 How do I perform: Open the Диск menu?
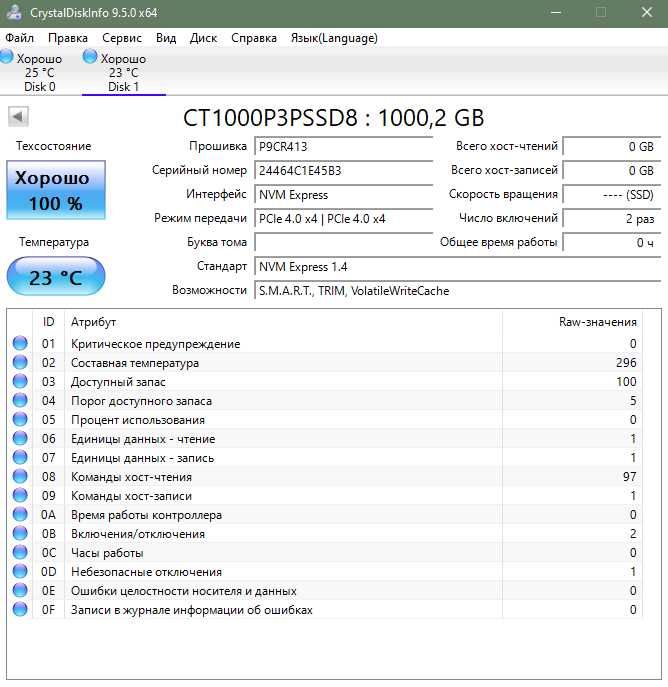tap(203, 38)
